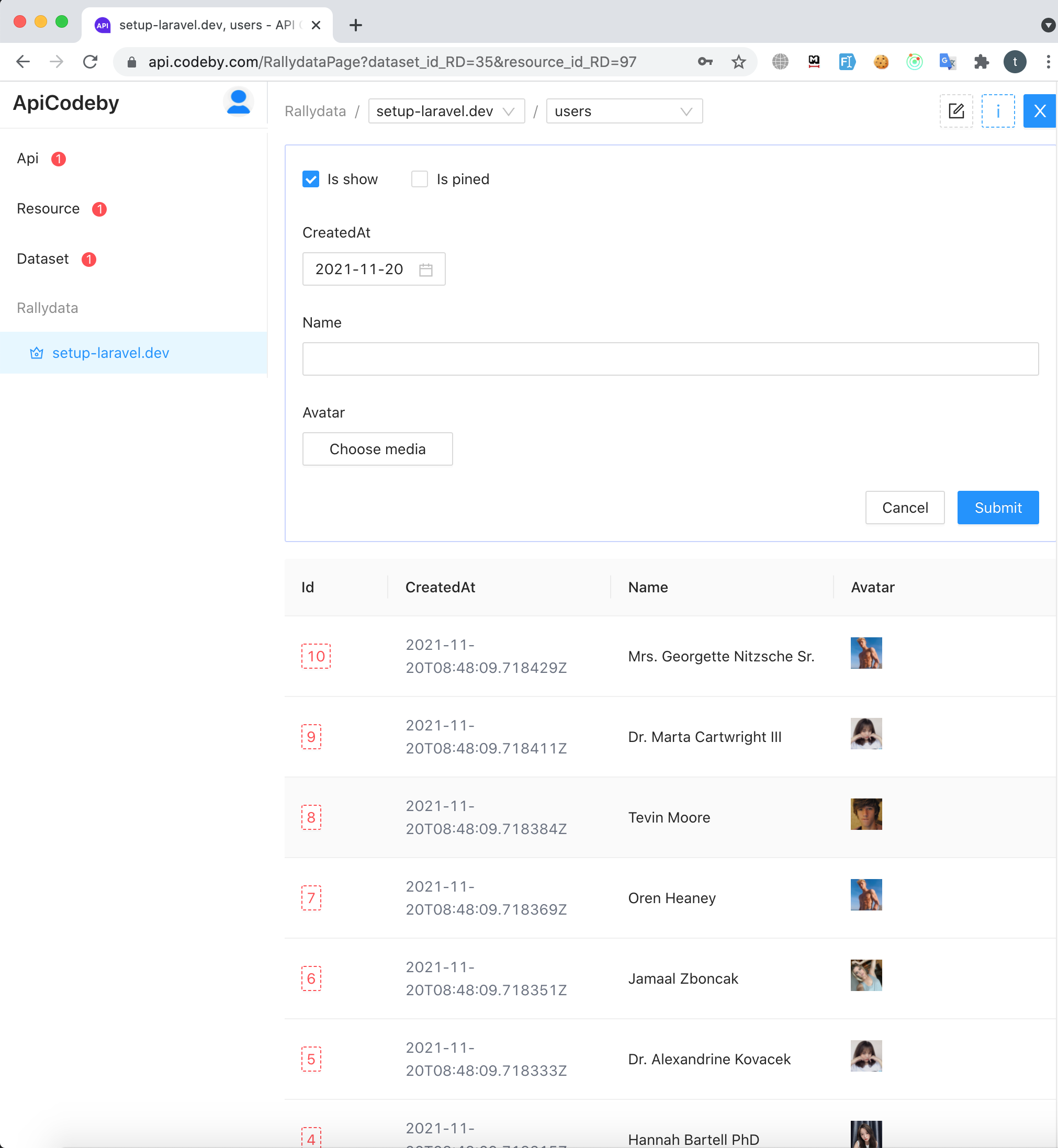Reload the page with refresh icon
This screenshot has width=1058, height=1148.
pyautogui.click(x=91, y=62)
